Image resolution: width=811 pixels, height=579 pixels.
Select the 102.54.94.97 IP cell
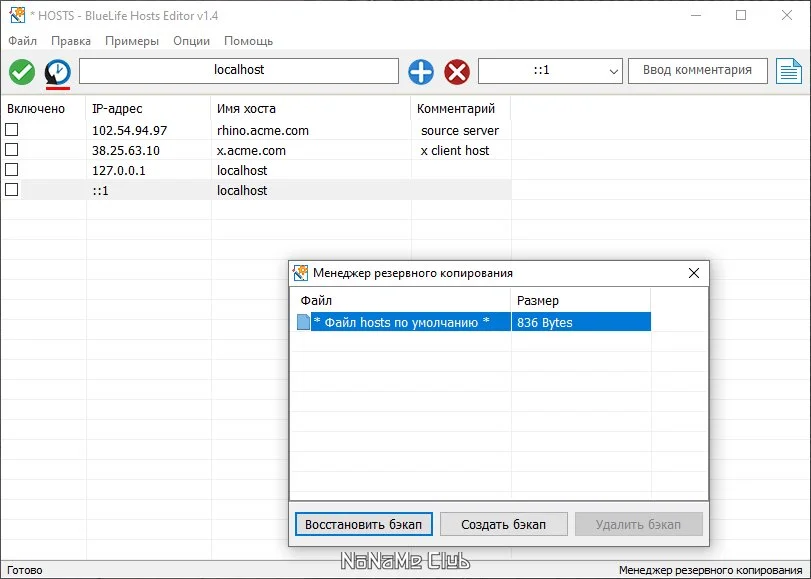click(129, 130)
